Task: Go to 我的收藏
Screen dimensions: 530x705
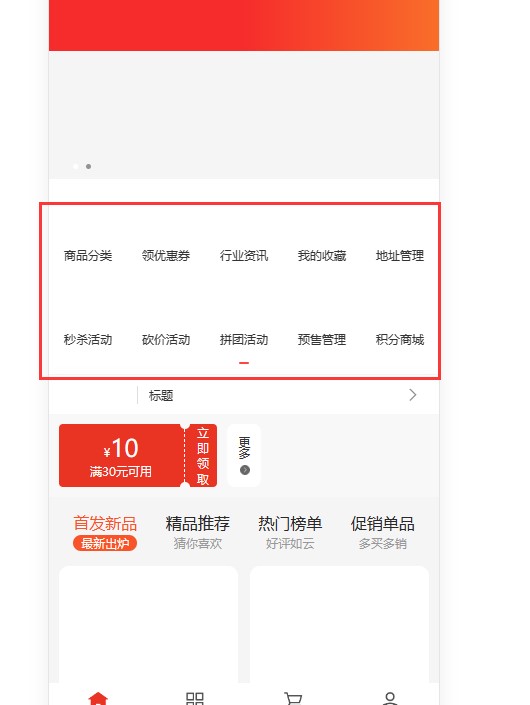Action: 322,255
